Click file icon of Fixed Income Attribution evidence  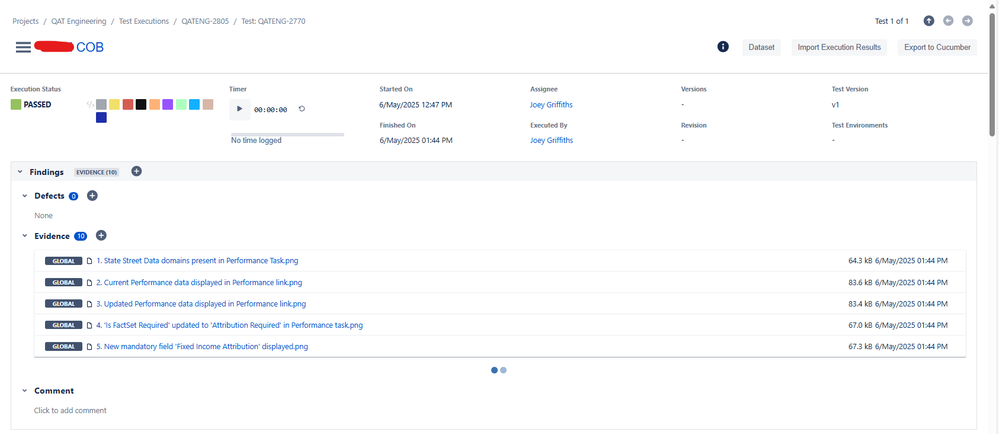pyautogui.click(x=90, y=347)
